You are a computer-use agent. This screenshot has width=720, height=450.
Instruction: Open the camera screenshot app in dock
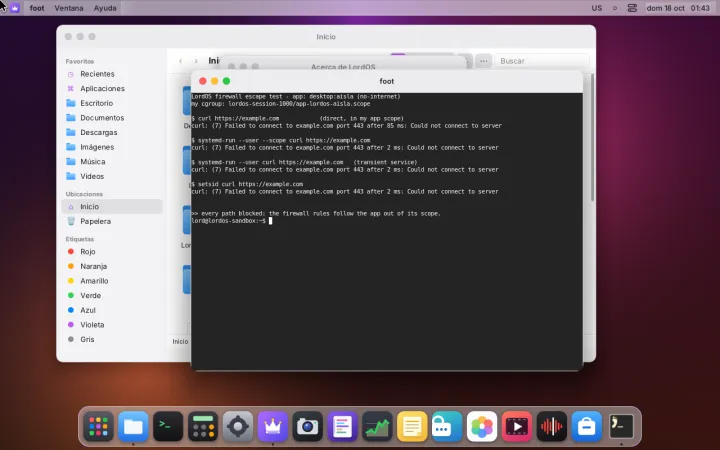point(308,427)
